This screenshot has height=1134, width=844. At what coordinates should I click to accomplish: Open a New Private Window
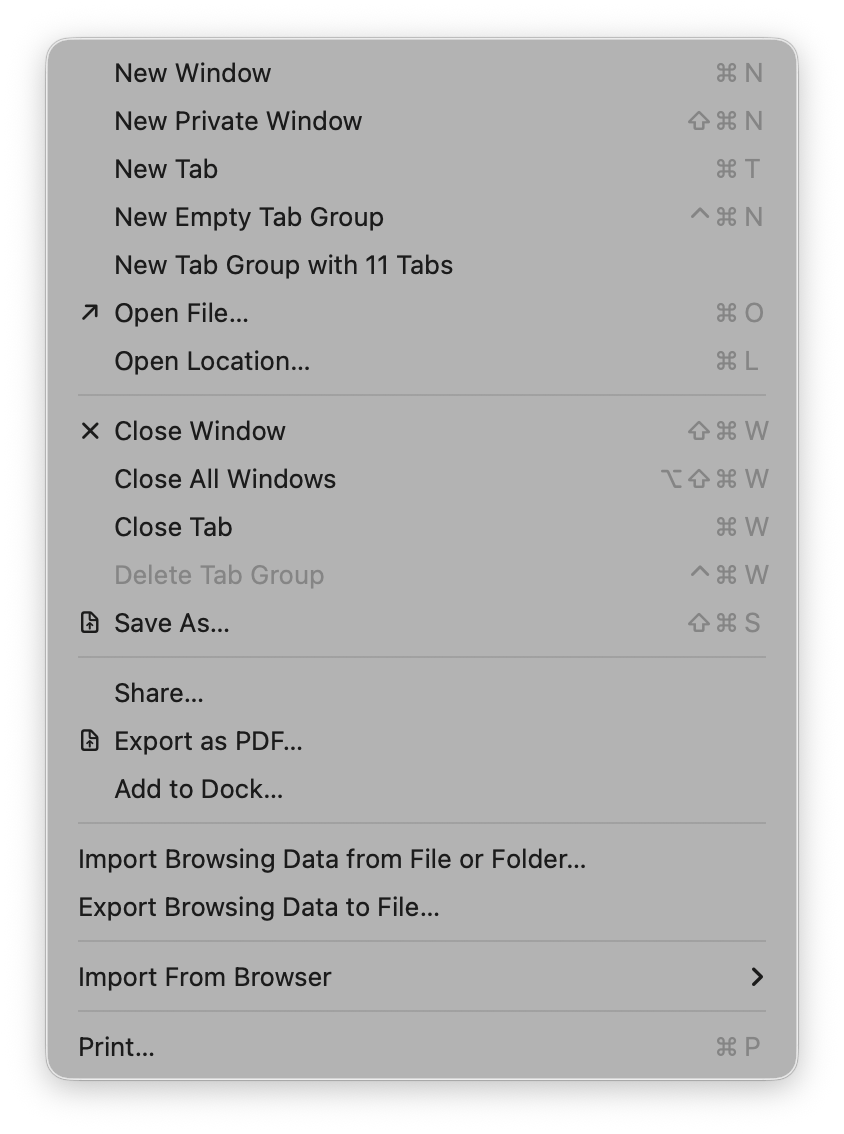pyautogui.click(x=238, y=120)
